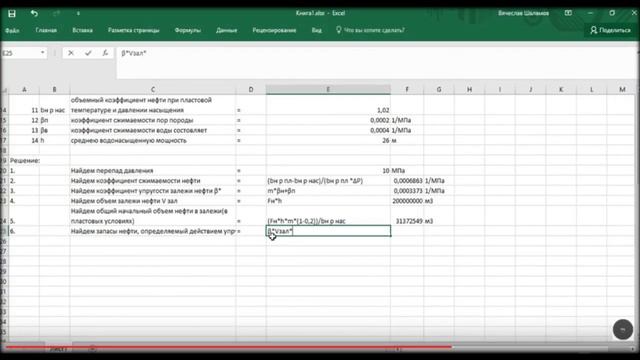Click cell with 0,0002 value
640x360 pixels.
(328, 120)
